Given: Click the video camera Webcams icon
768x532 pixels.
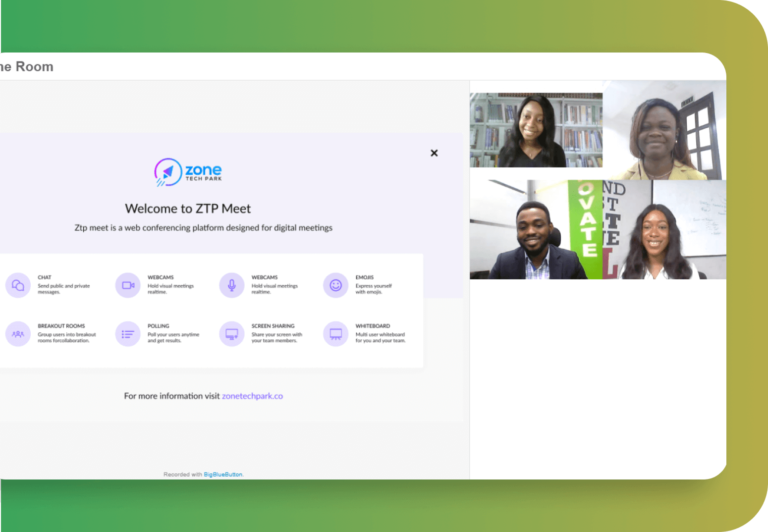Looking at the screenshot, I should [x=128, y=285].
